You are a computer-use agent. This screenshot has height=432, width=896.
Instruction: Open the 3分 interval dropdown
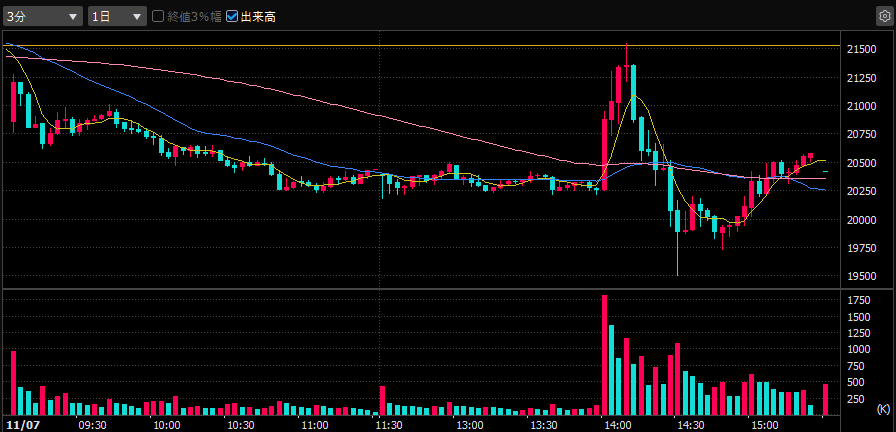(43, 17)
